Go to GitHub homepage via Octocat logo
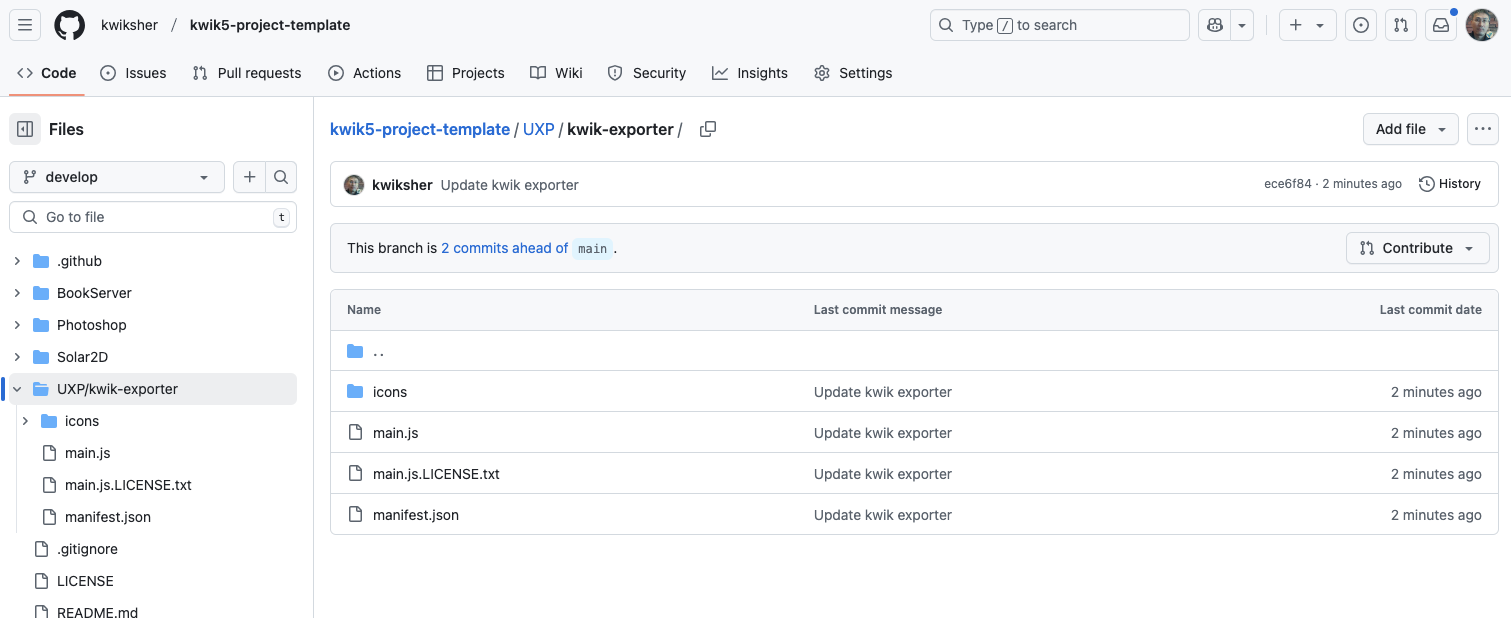The width and height of the screenshot is (1511, 618). [x=69, y=25]
